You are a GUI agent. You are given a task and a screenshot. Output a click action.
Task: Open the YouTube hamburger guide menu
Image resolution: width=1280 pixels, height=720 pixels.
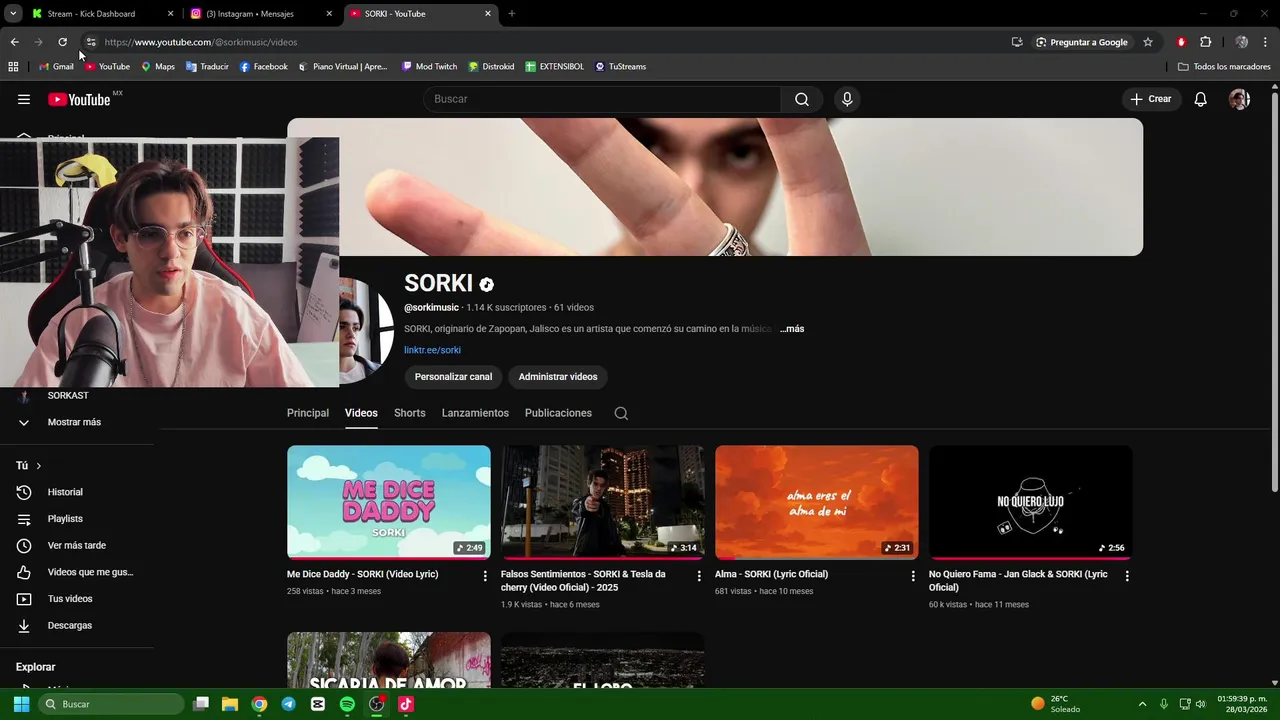24,99
